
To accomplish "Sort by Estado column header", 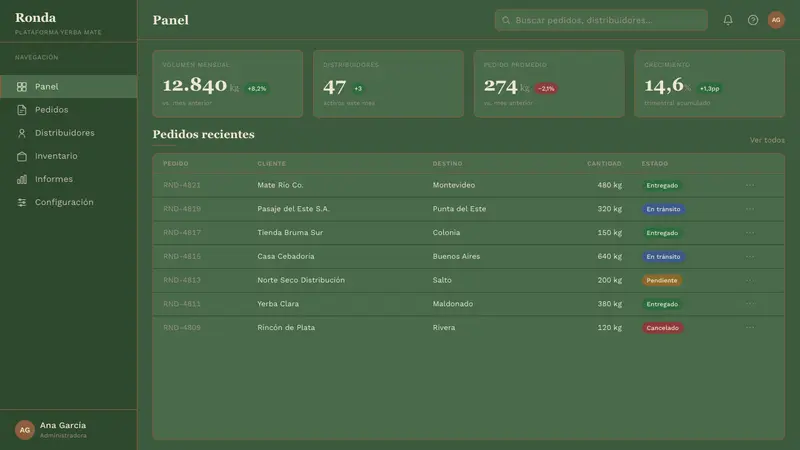I will point(655,164).
